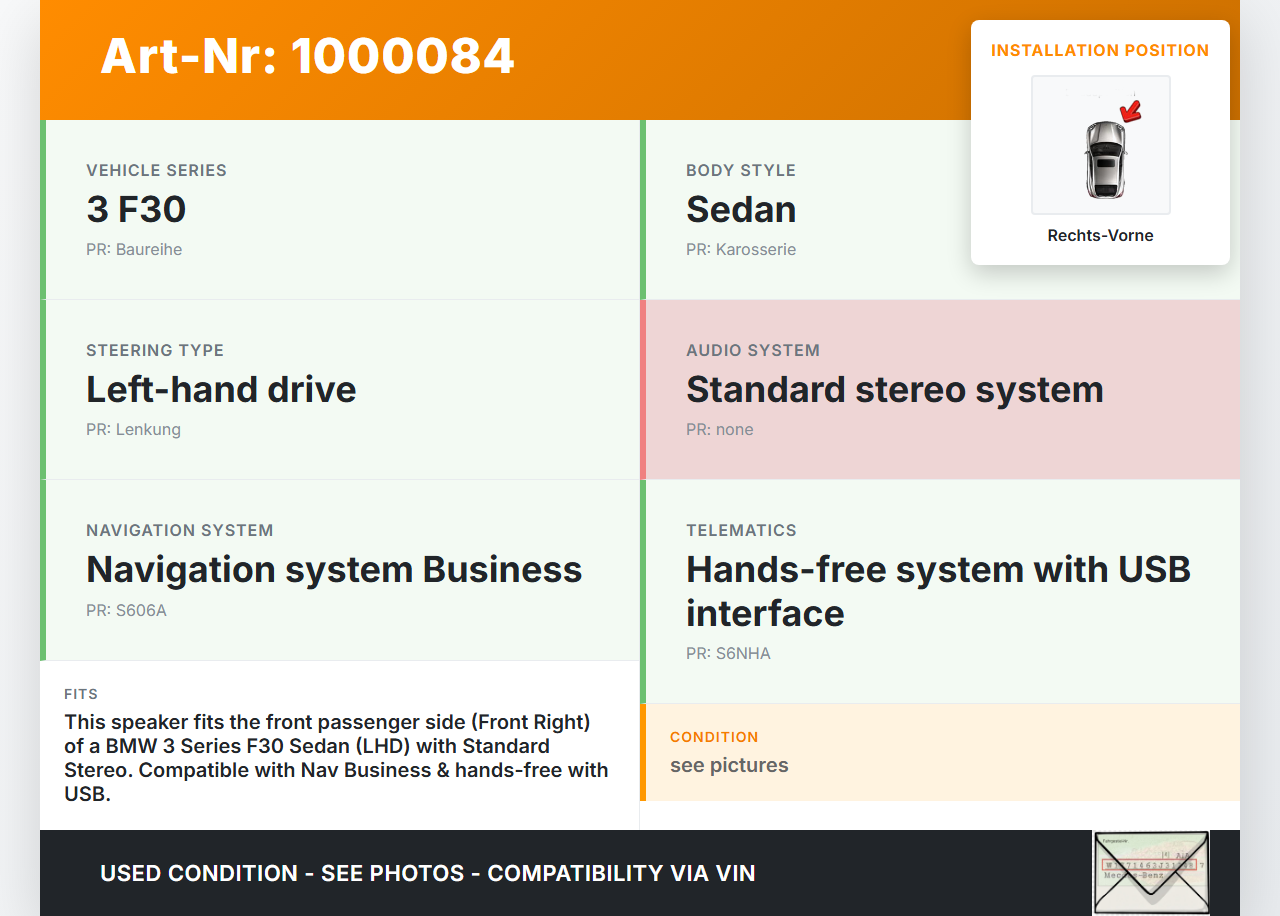Click the PR: S606A code
The height and width of the screenshot is (916, 1280).
click(x=126, y=610)
